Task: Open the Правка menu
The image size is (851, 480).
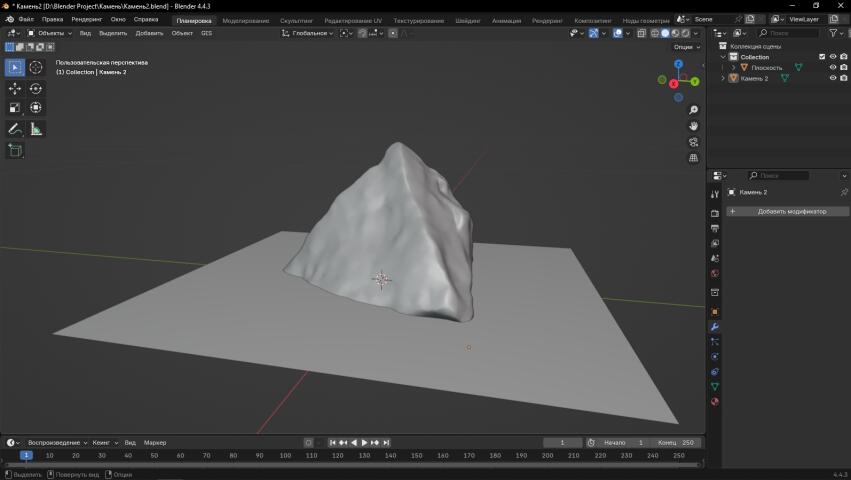Action: pyautogui.click(x=53, y=19)
